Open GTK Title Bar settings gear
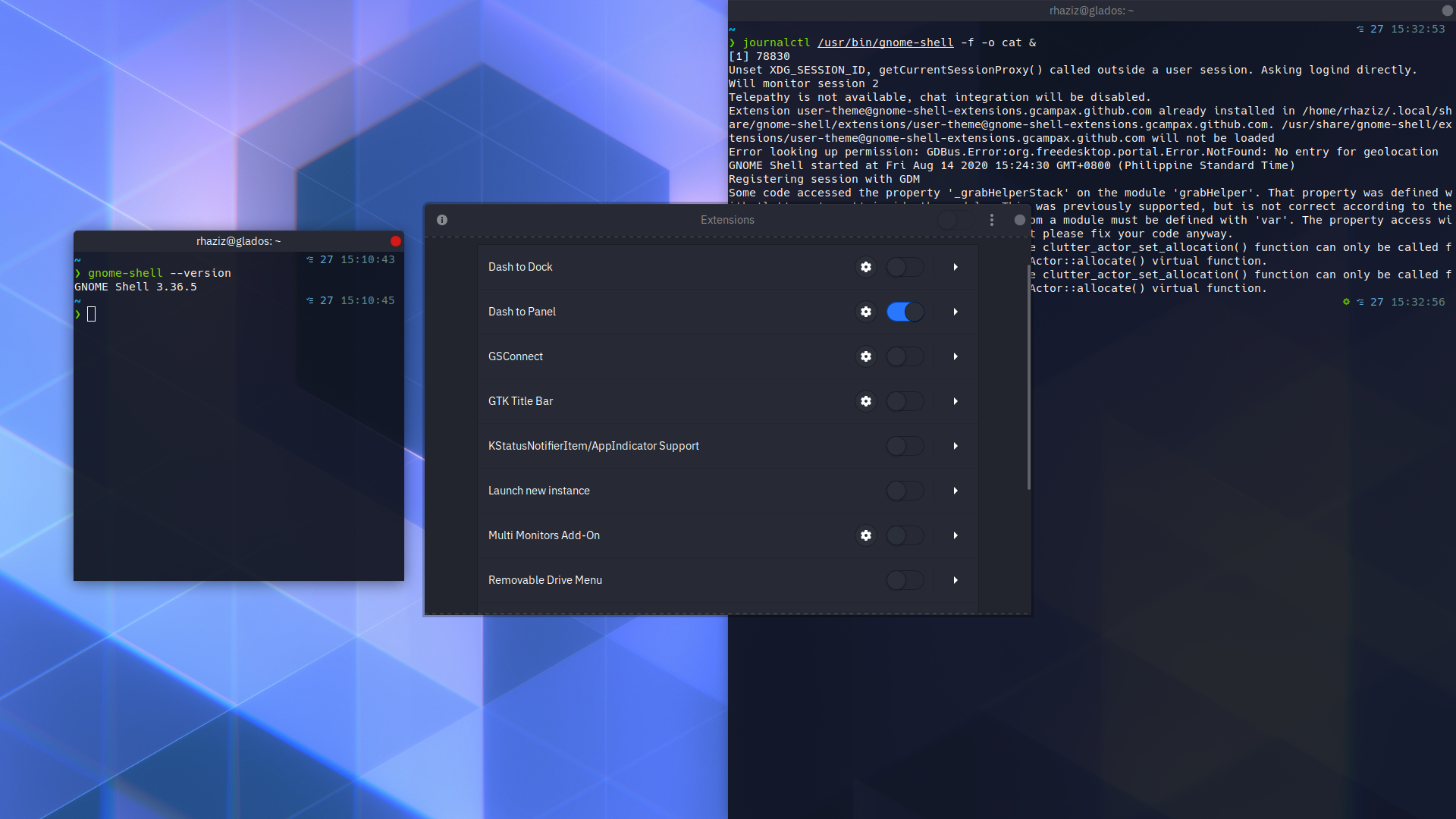Image resolution: width=1456 pixels, height=819 pixels. (865, 401)
